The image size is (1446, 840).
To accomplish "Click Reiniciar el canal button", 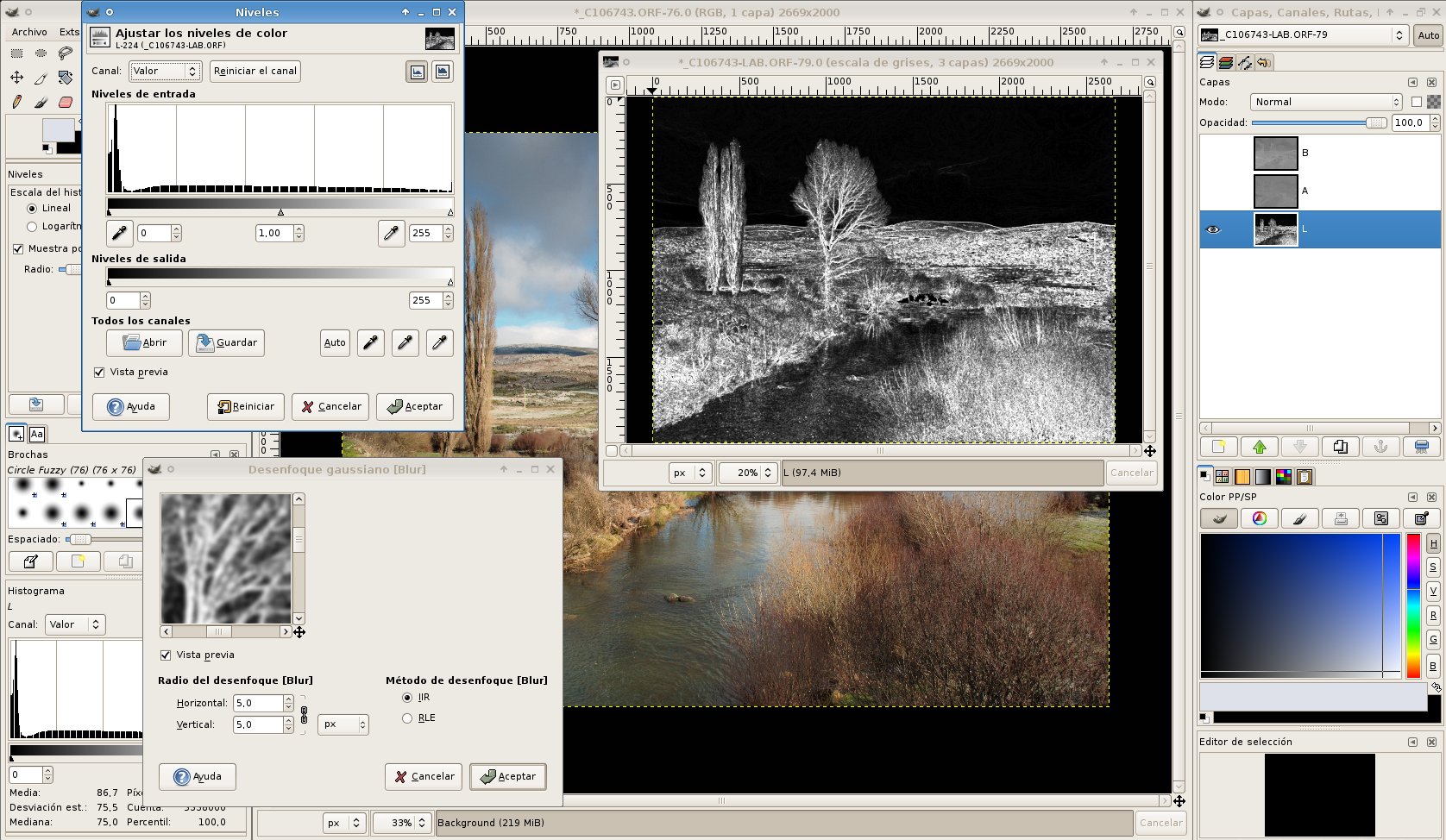I will pyautogui.click(x=255, y=71).
